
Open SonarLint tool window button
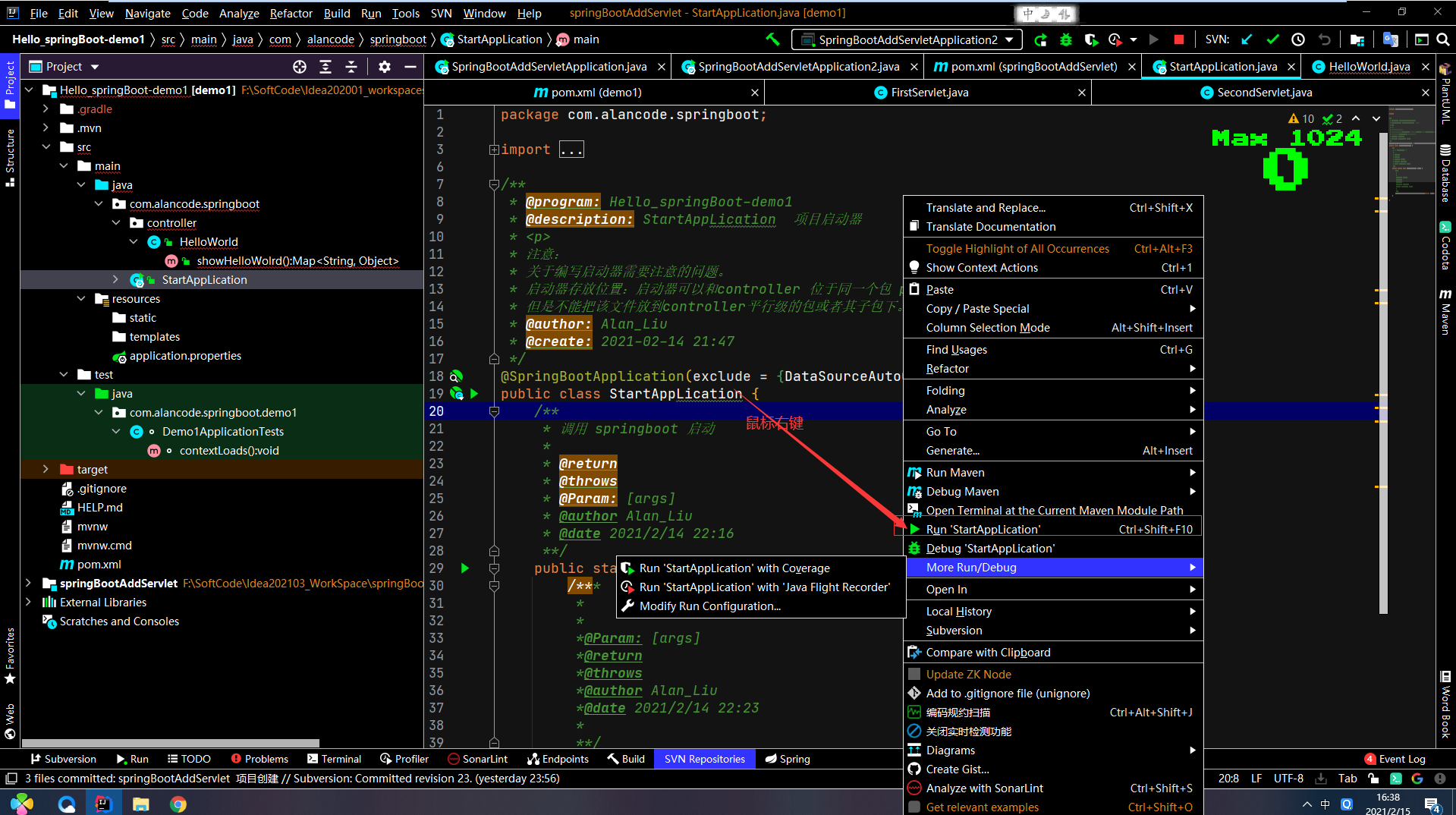click(477, 759)
